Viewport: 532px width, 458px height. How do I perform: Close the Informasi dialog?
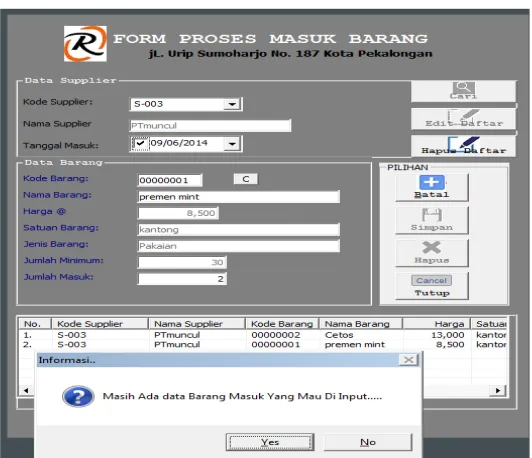(x=408, y=360)
